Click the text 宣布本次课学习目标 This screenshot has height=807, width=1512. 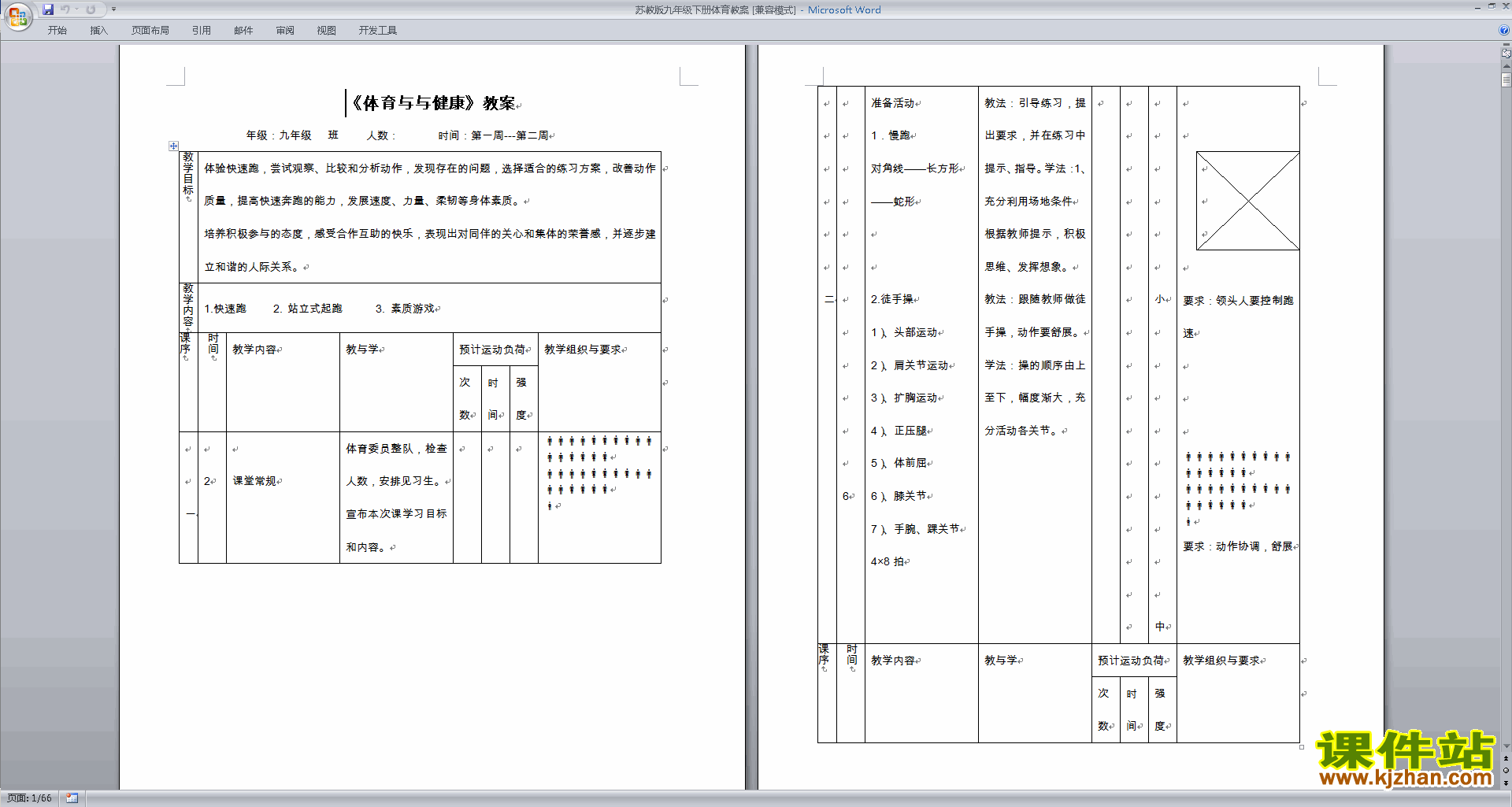396,514
